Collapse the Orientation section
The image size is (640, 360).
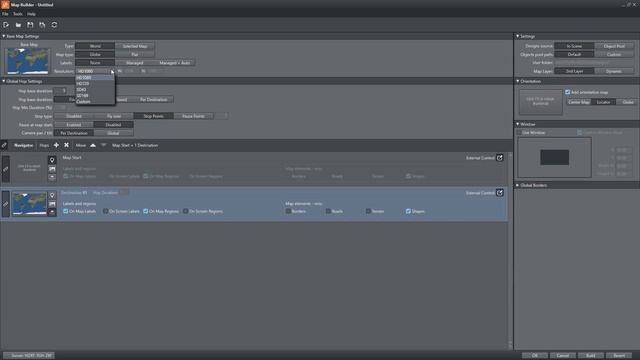point(518,81)
